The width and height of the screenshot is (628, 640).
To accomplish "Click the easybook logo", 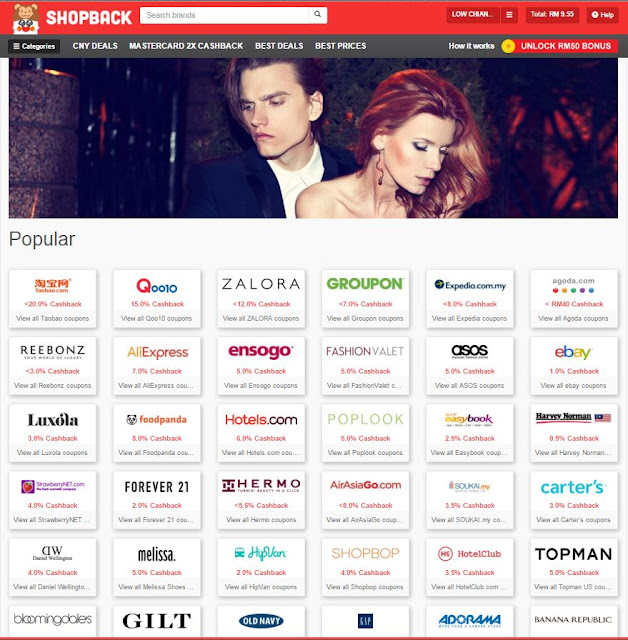I will pyautogui.click(x=469, y=419).
